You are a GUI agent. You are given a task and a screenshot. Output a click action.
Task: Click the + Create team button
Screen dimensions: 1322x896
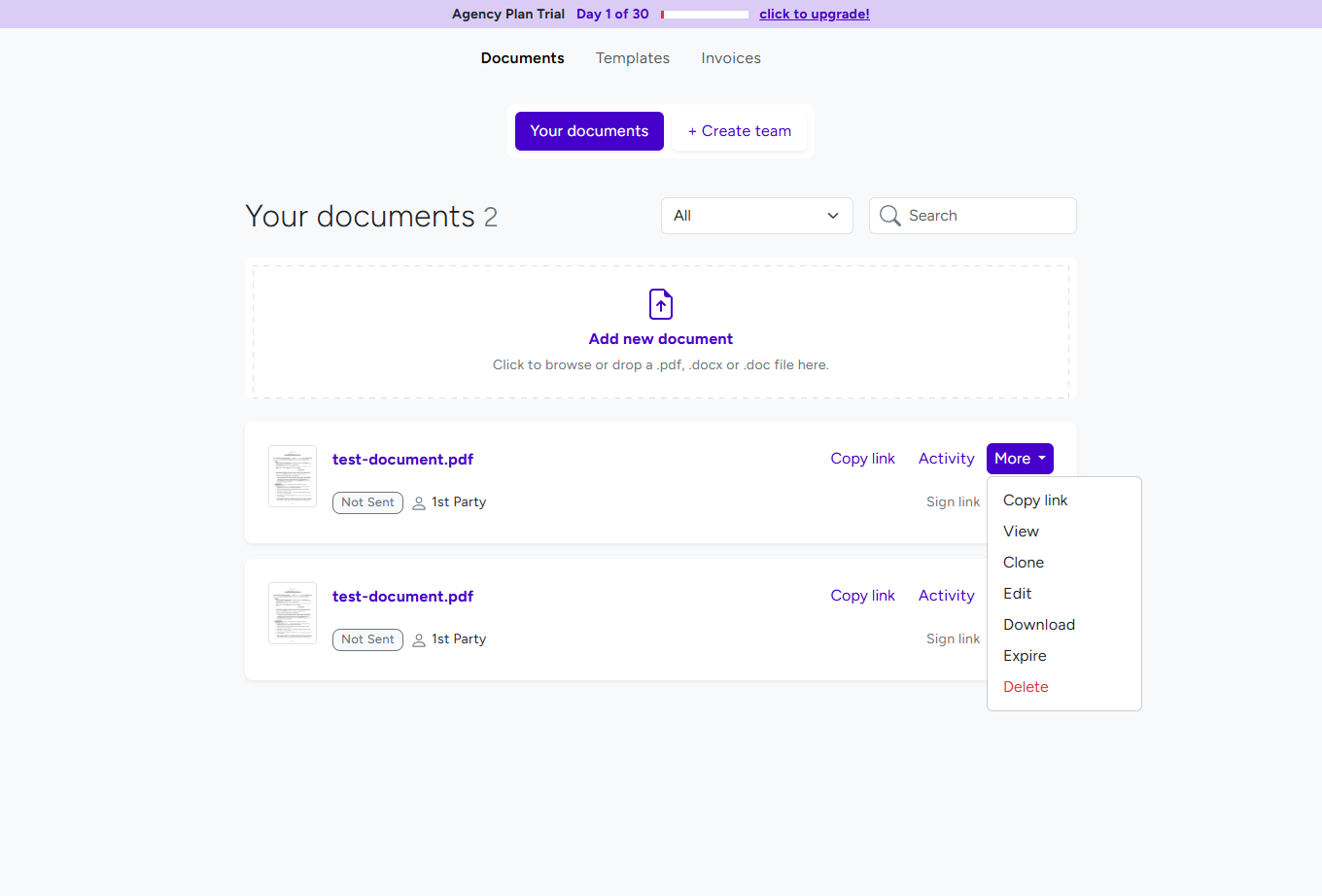pyautogui.click(x=739, y=130)
